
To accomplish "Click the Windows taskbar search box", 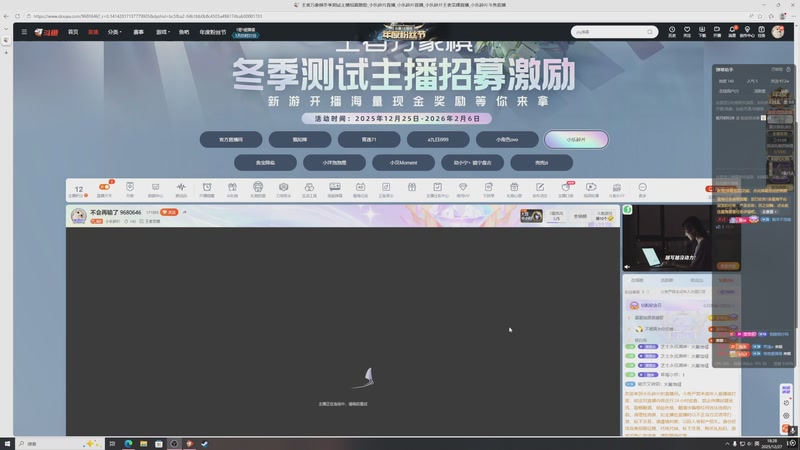I will click(59, 443).
